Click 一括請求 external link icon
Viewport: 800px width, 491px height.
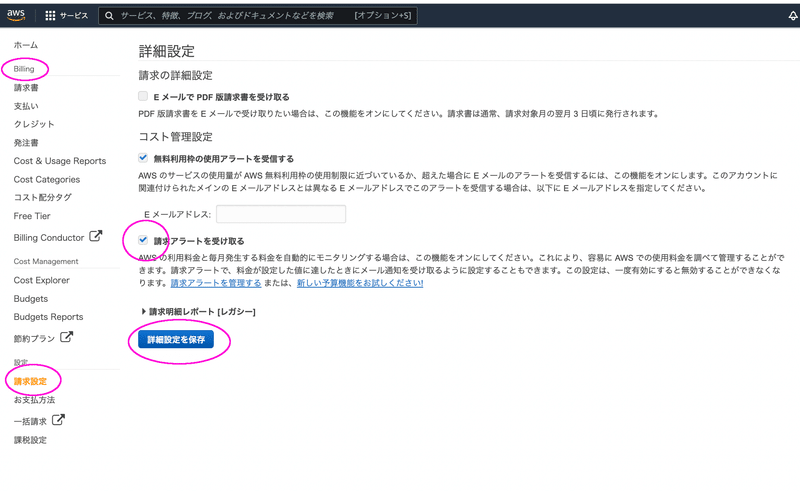pyautogui.click(x=58, y=420)
